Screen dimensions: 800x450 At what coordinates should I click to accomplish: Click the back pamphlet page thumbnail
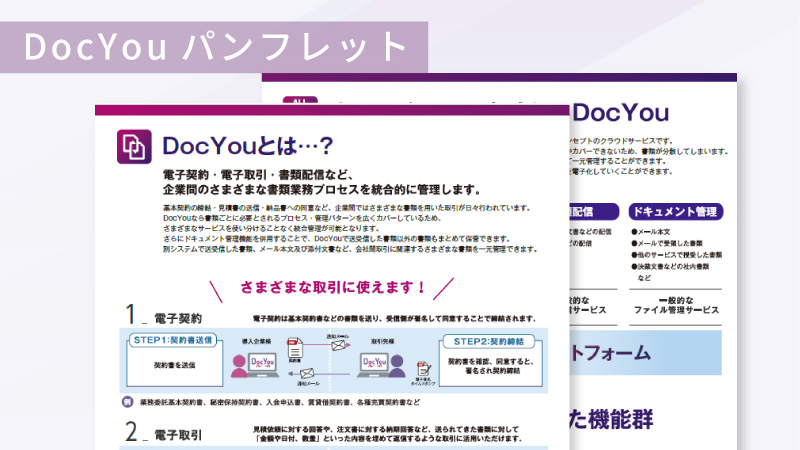[653, 262]
